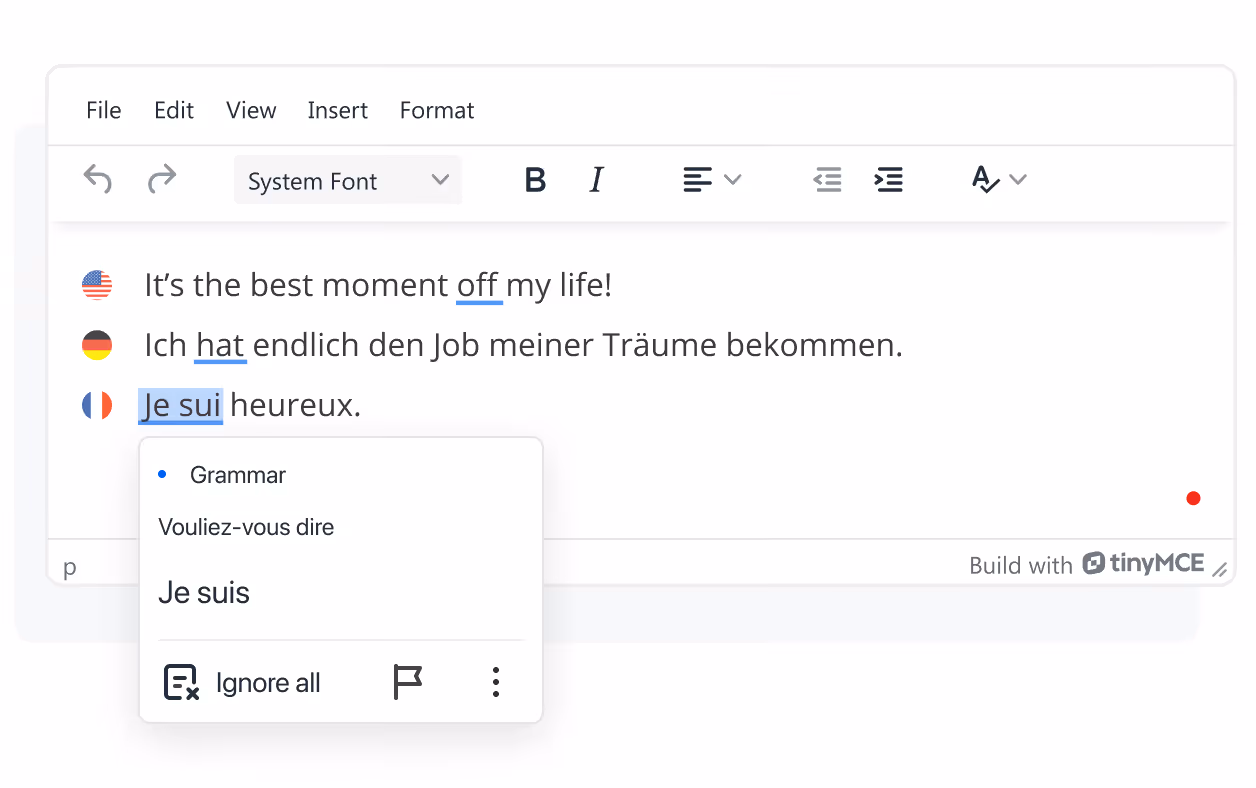Click 'Ignore all' in the grammar popup
Screen dimensions: 1256x788
pyautogui.click(x=268, y=682)
